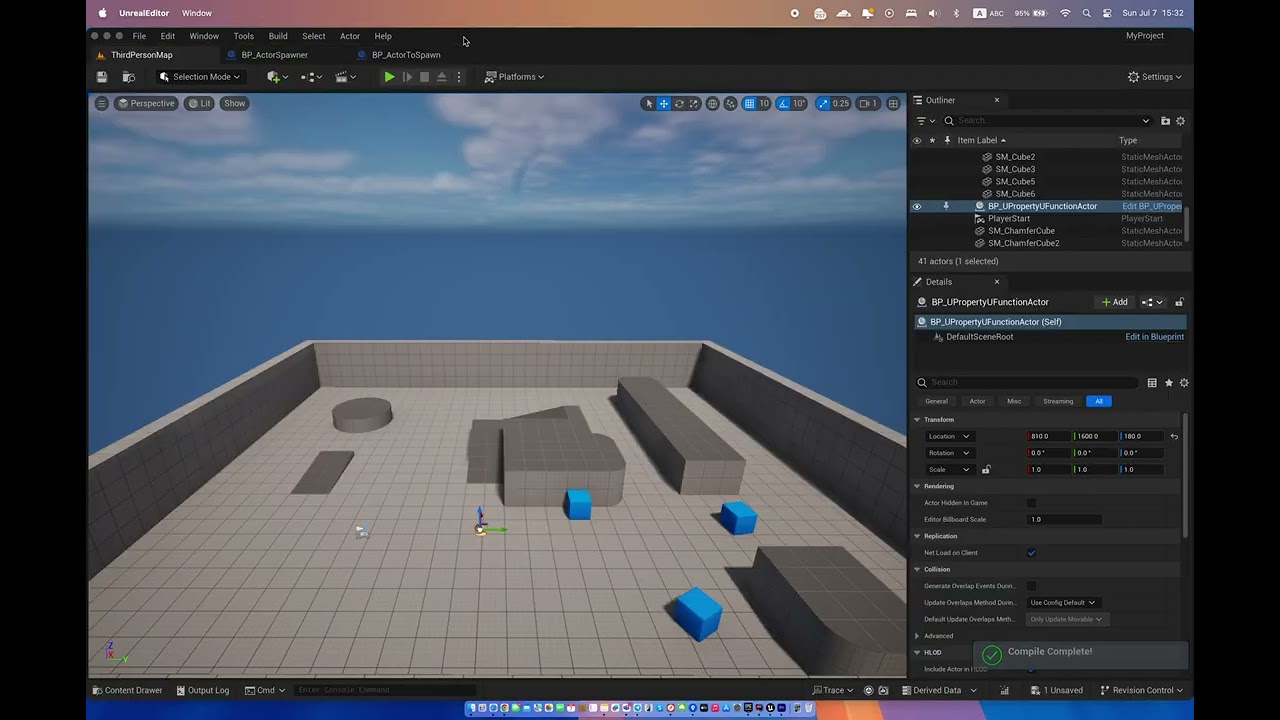Toggle the Details panel lock icon
Screen dimensions: 1280x720
point(1179,302)
